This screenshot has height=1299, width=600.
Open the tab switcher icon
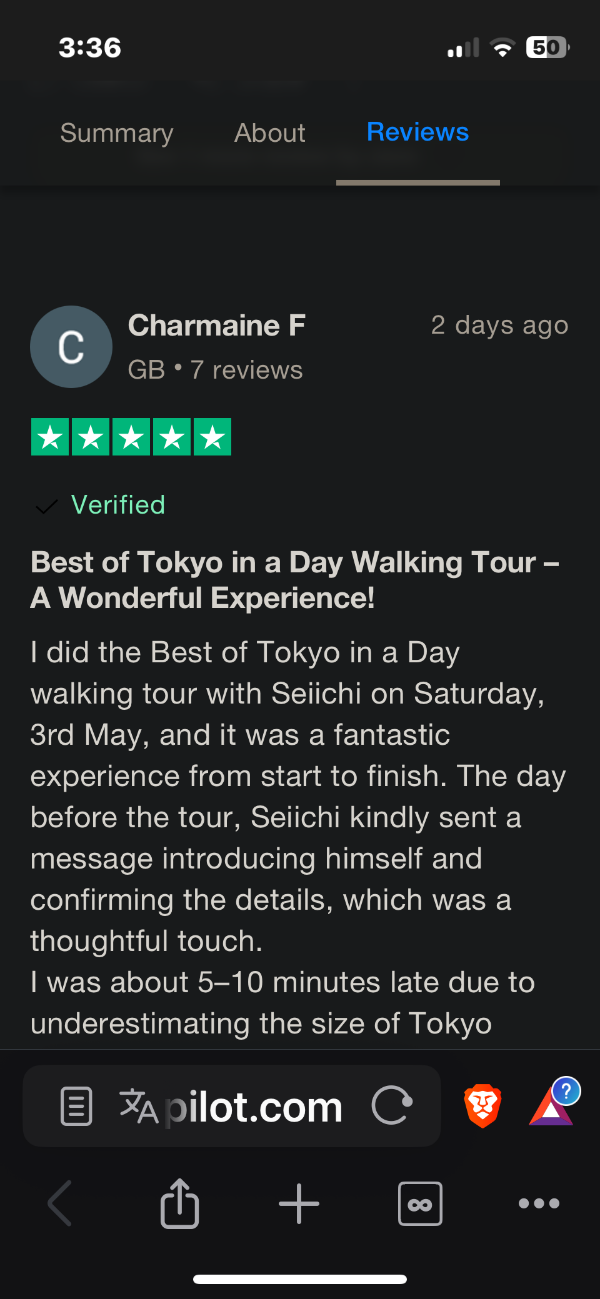point(419,1203)
